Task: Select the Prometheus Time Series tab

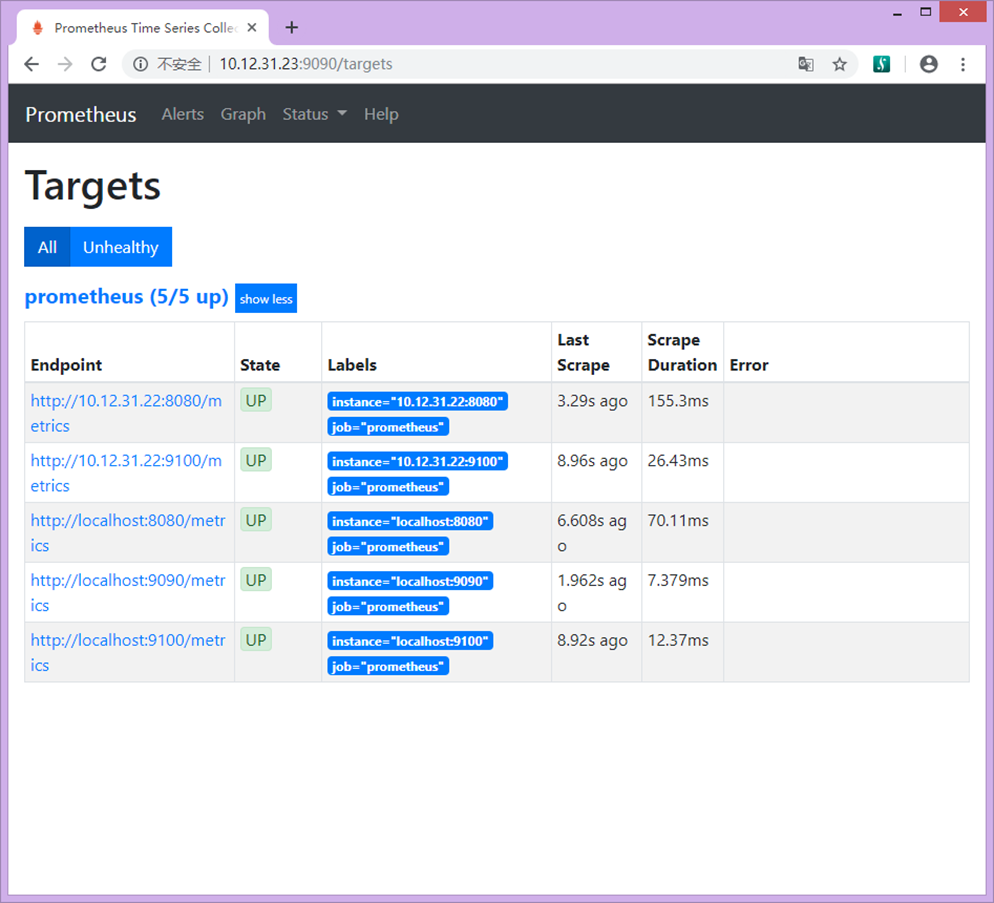Action: click(x=143, y=28)
